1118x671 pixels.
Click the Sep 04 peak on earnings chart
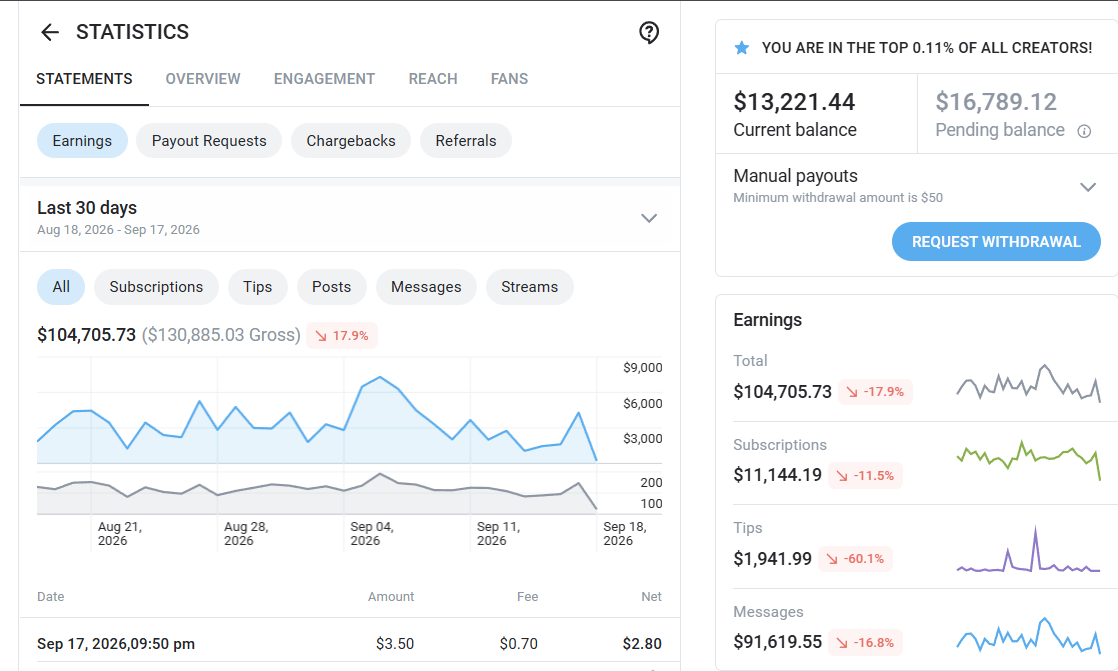(380, 377)
